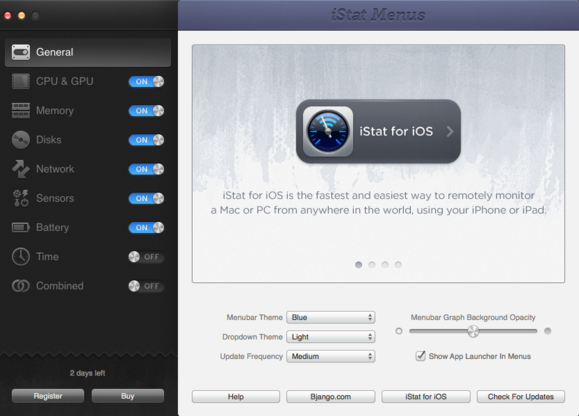
Task: Select the General sidebar item
Action: (x=88, y=52)
